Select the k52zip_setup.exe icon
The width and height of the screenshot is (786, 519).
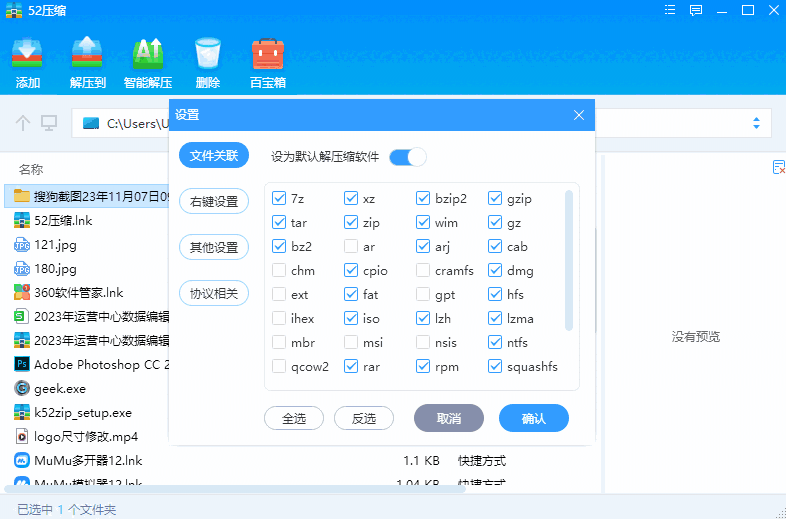click(22, 412)
